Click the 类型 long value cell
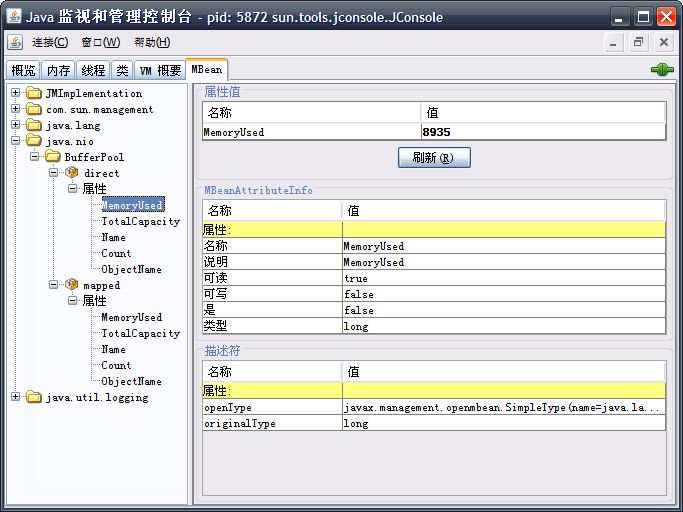683x512 pixels. click(x=504, y=326)
